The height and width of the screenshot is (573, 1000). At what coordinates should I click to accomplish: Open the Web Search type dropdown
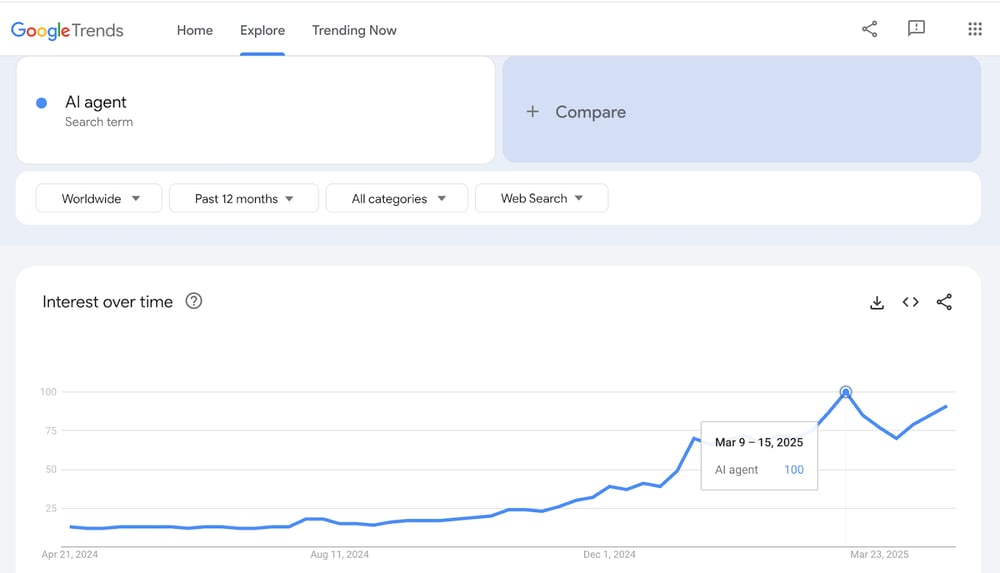coord(541,198)
